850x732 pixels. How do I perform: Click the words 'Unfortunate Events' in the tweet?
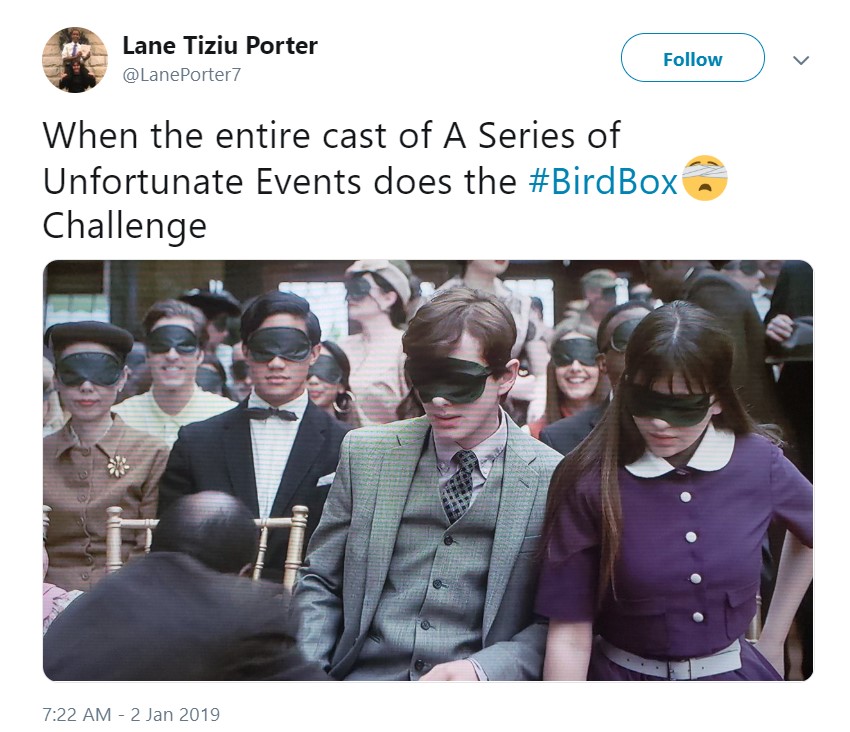click(x=201, y=181)
